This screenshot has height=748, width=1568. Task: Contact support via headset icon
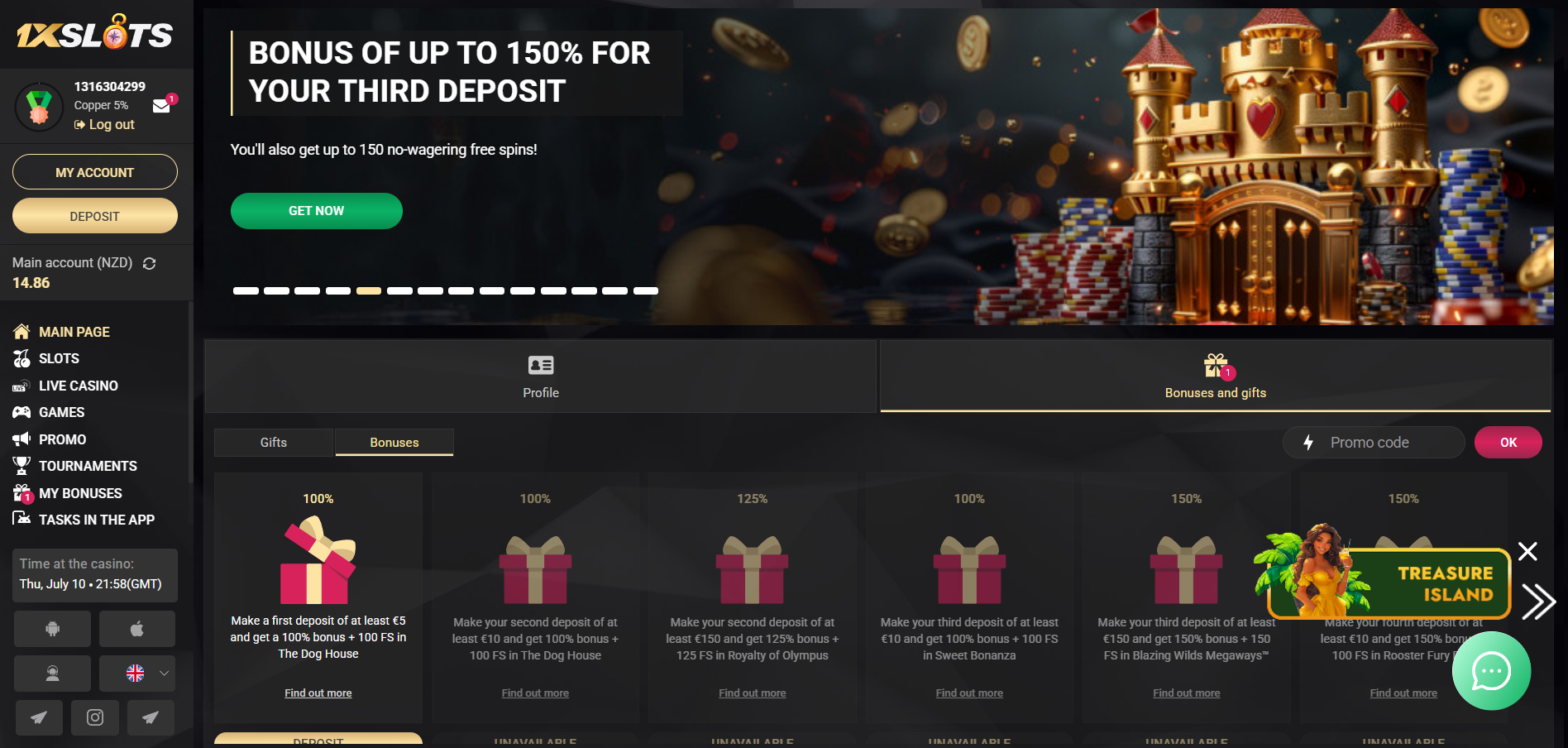(x=52, y=674)
